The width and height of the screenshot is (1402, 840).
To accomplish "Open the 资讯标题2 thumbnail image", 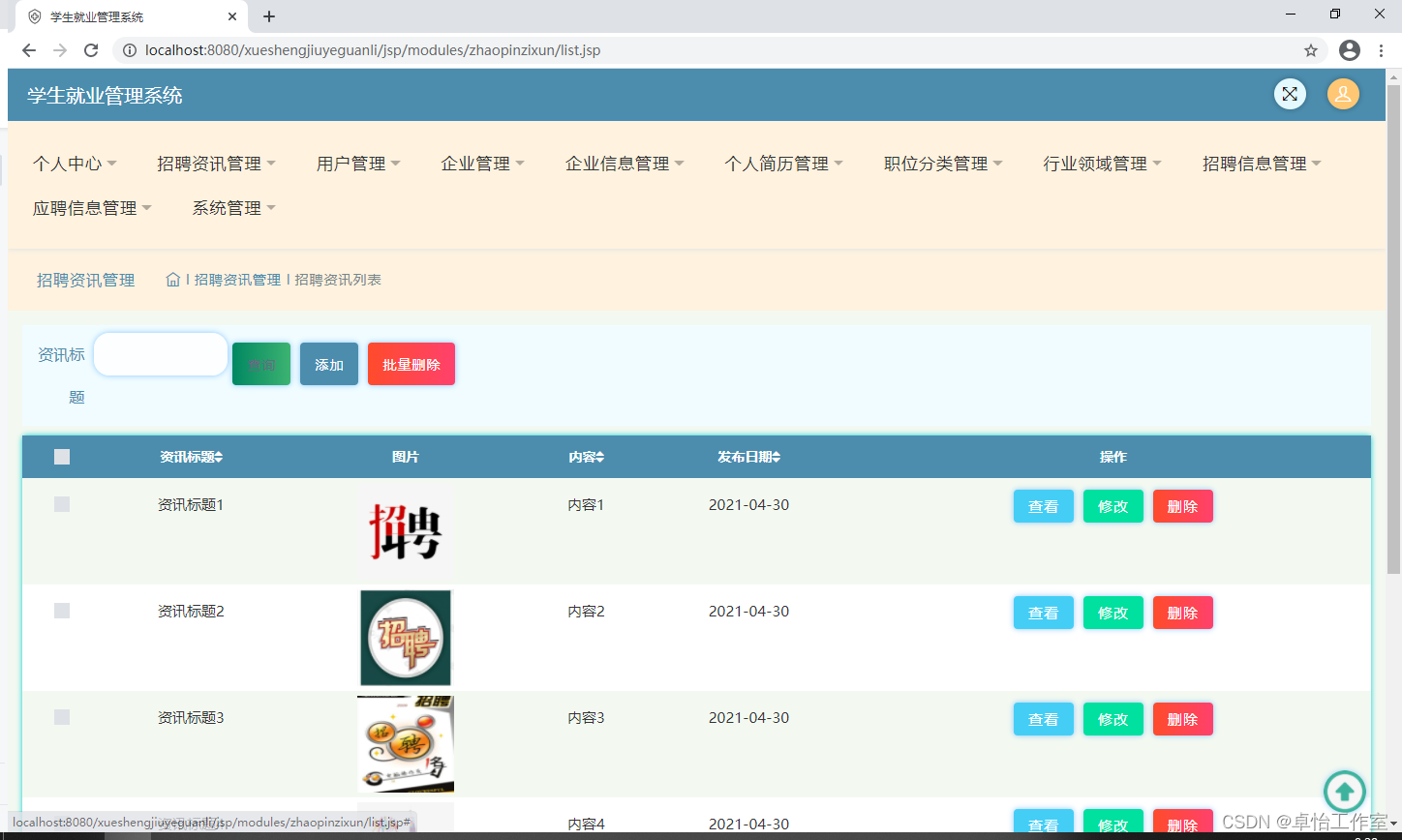I will [406, 638].
